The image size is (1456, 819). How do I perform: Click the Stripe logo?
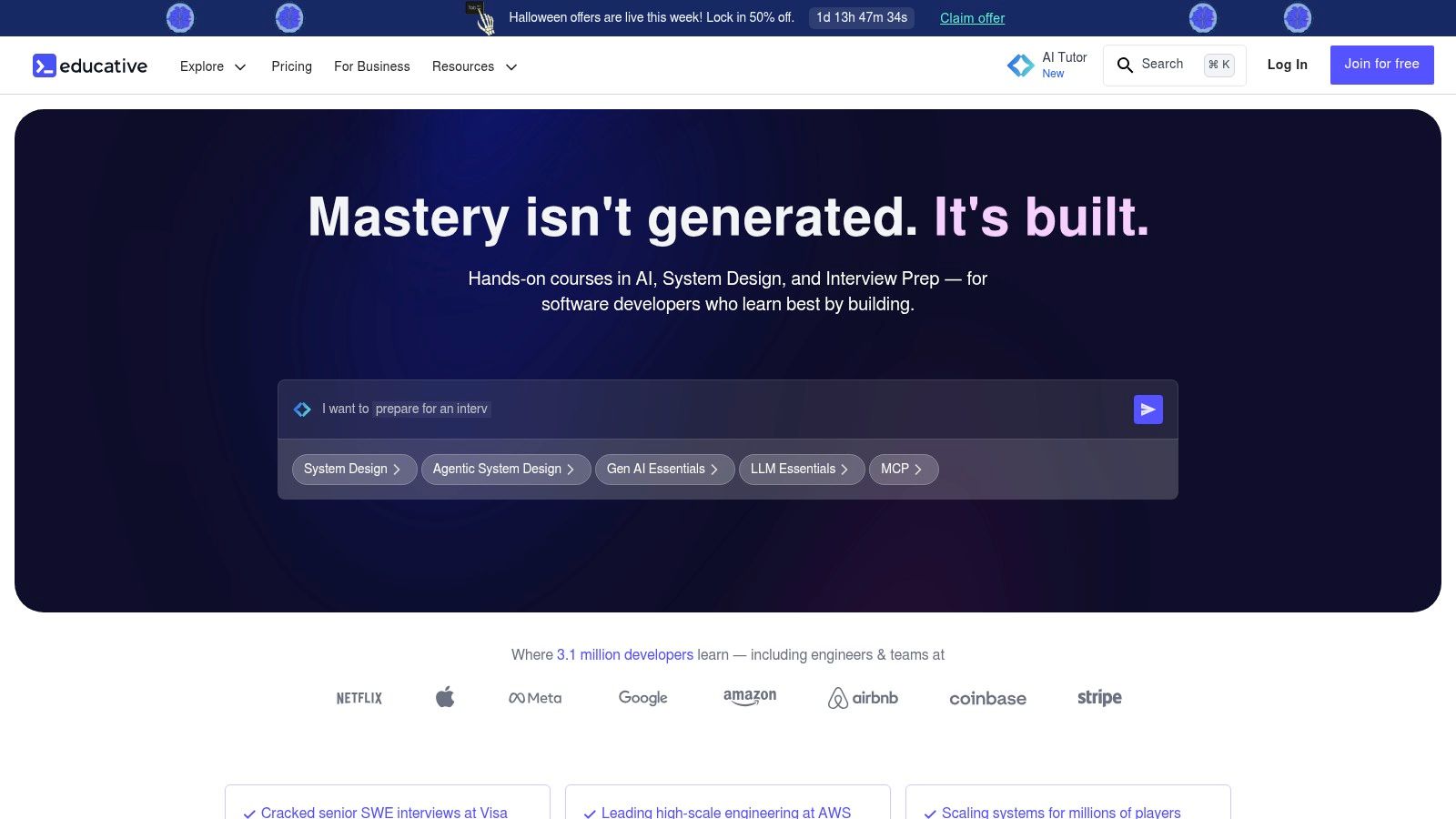[x=1099, y=698]
